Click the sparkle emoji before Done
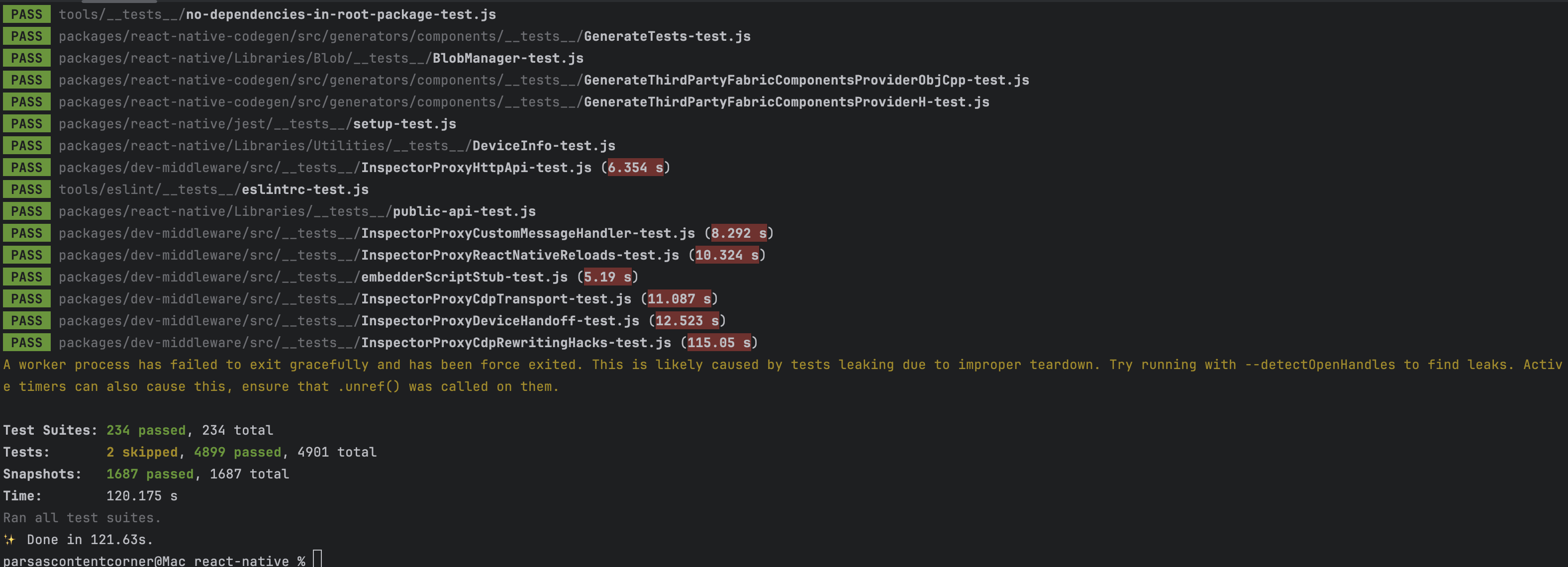Viewport: 1568px width, 567px height. [x=9, y=540]
